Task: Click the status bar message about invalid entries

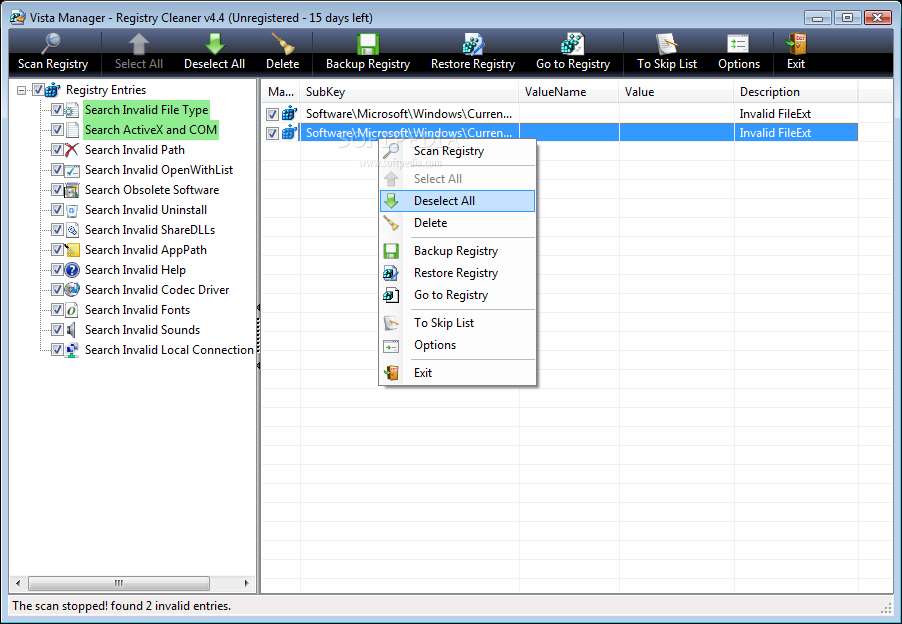Action: [x=121, y=606]
